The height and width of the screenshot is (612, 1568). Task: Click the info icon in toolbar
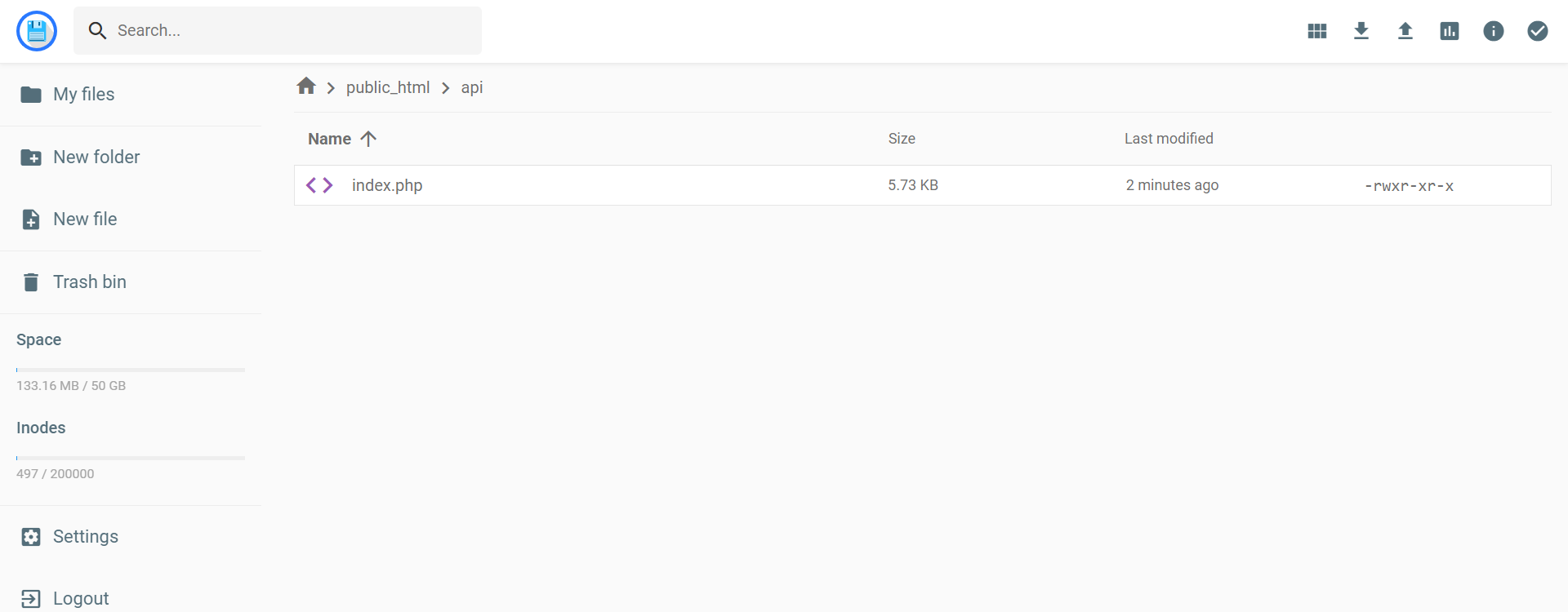pyautogui.click(x=1494, y=30)
